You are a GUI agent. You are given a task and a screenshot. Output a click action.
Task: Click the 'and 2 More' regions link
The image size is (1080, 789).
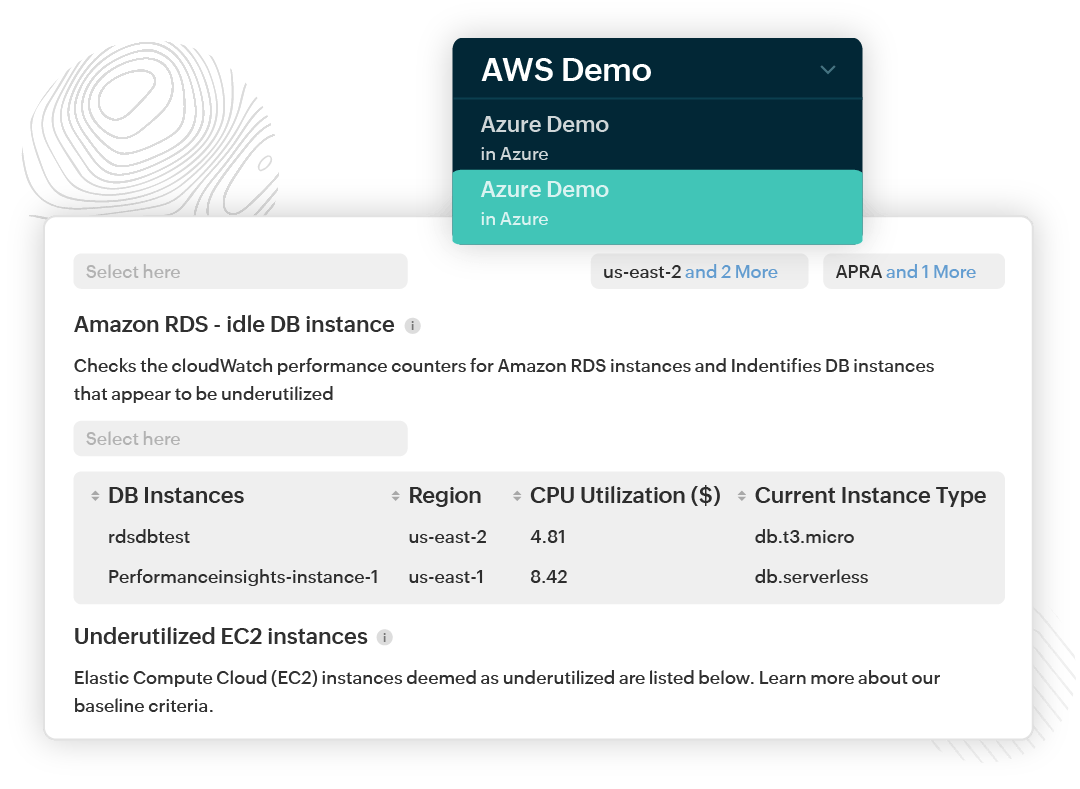(731, 272)
